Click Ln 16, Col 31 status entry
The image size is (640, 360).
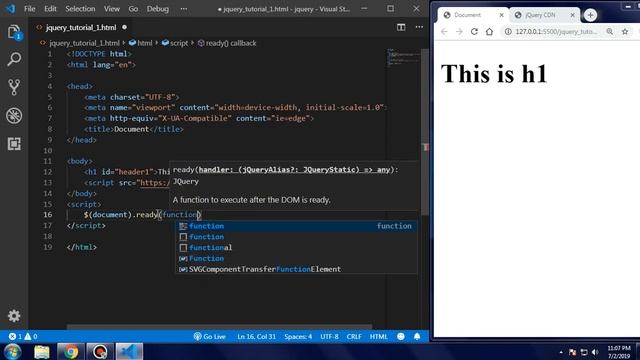256,336
